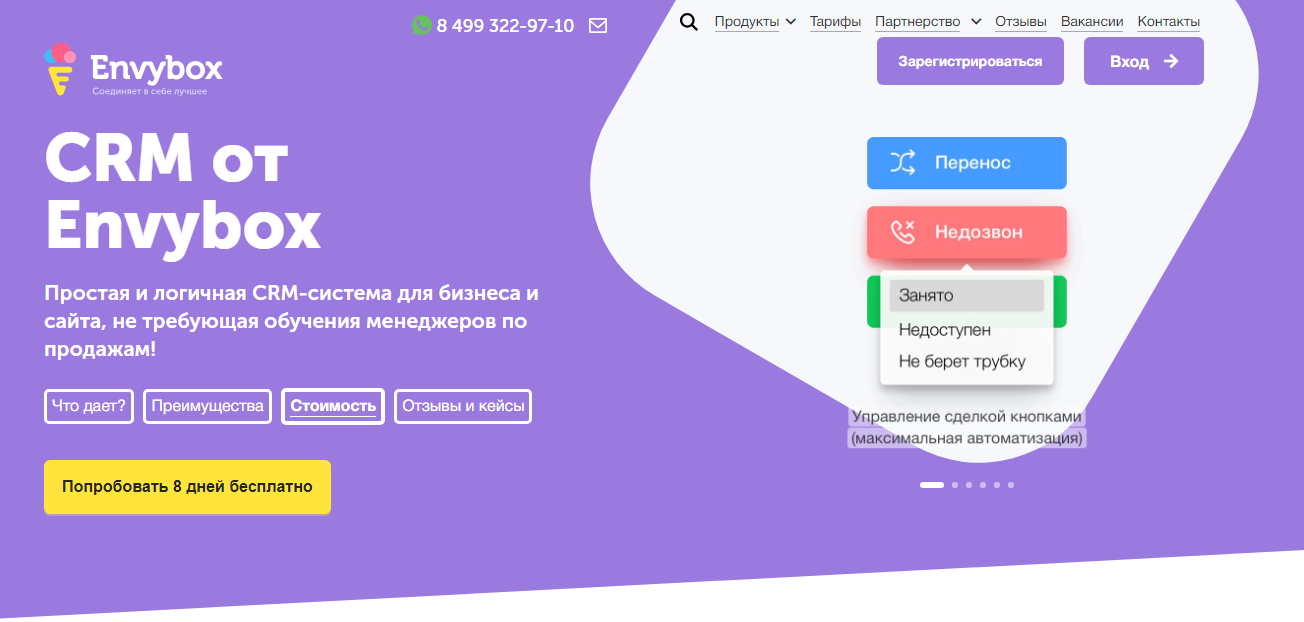Jump to the Стоимость section
Image resolution: width=1304 pixels, height=622 pixels.
click(x=333, y=406)
